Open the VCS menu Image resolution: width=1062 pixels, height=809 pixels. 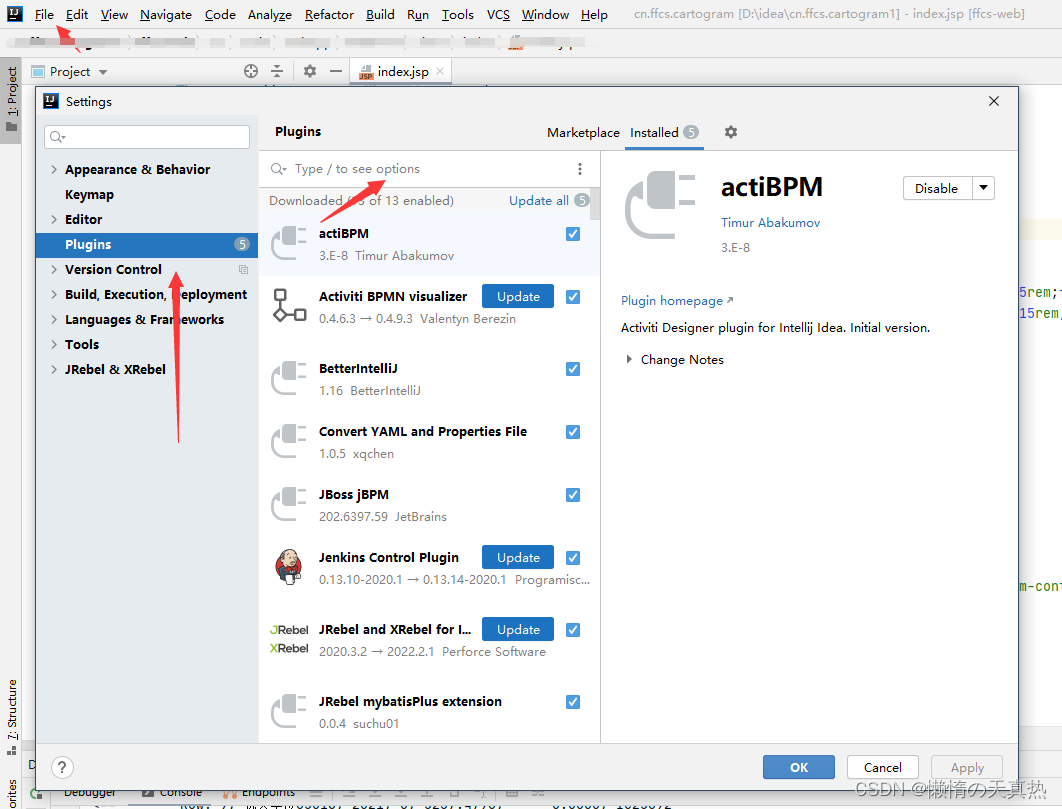[498, 14]
